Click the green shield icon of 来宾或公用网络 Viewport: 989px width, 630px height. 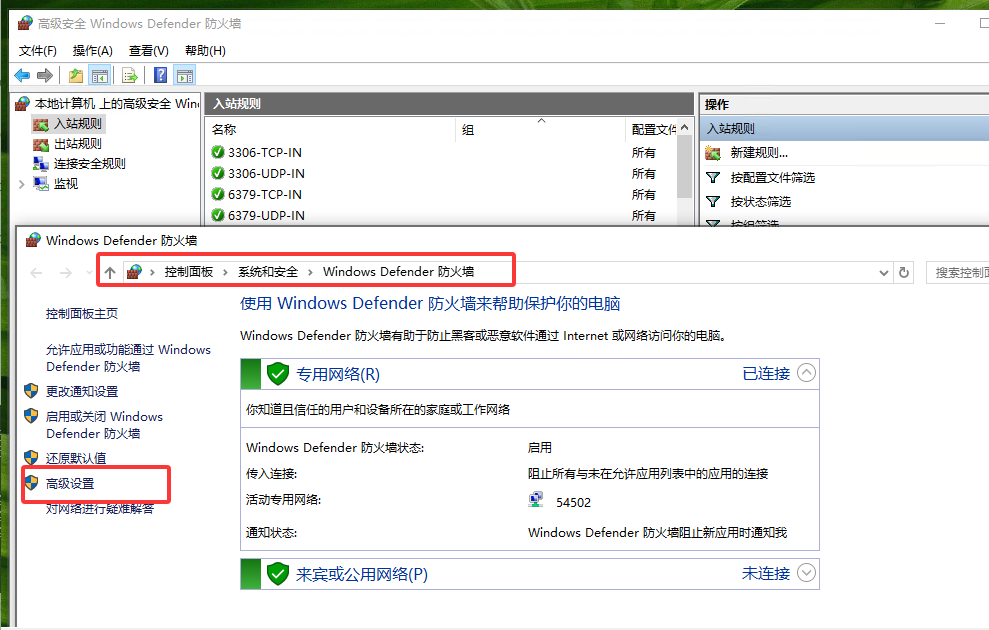[278, 574]
